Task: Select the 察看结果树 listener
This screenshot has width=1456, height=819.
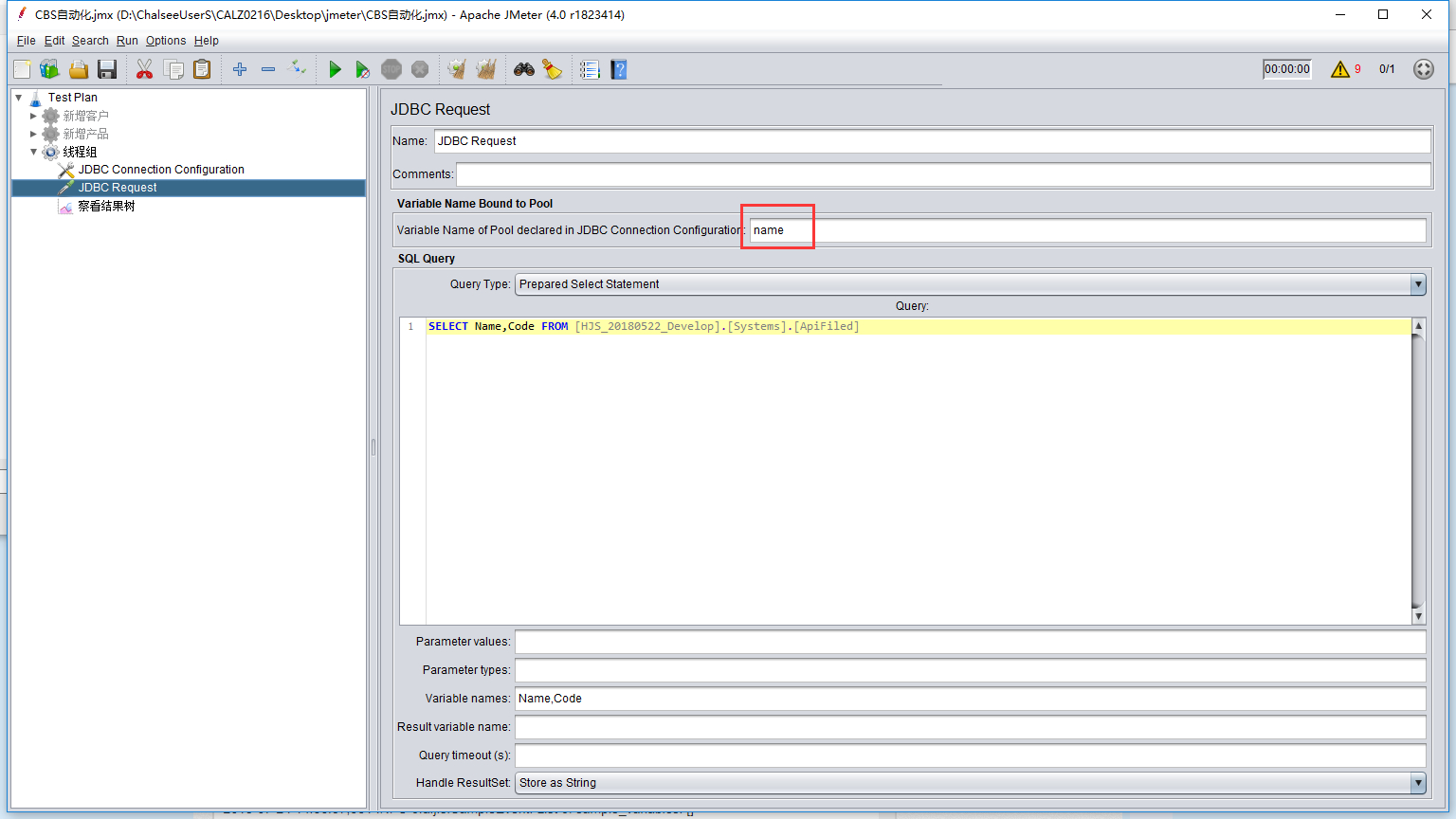Action: [106, 206]
